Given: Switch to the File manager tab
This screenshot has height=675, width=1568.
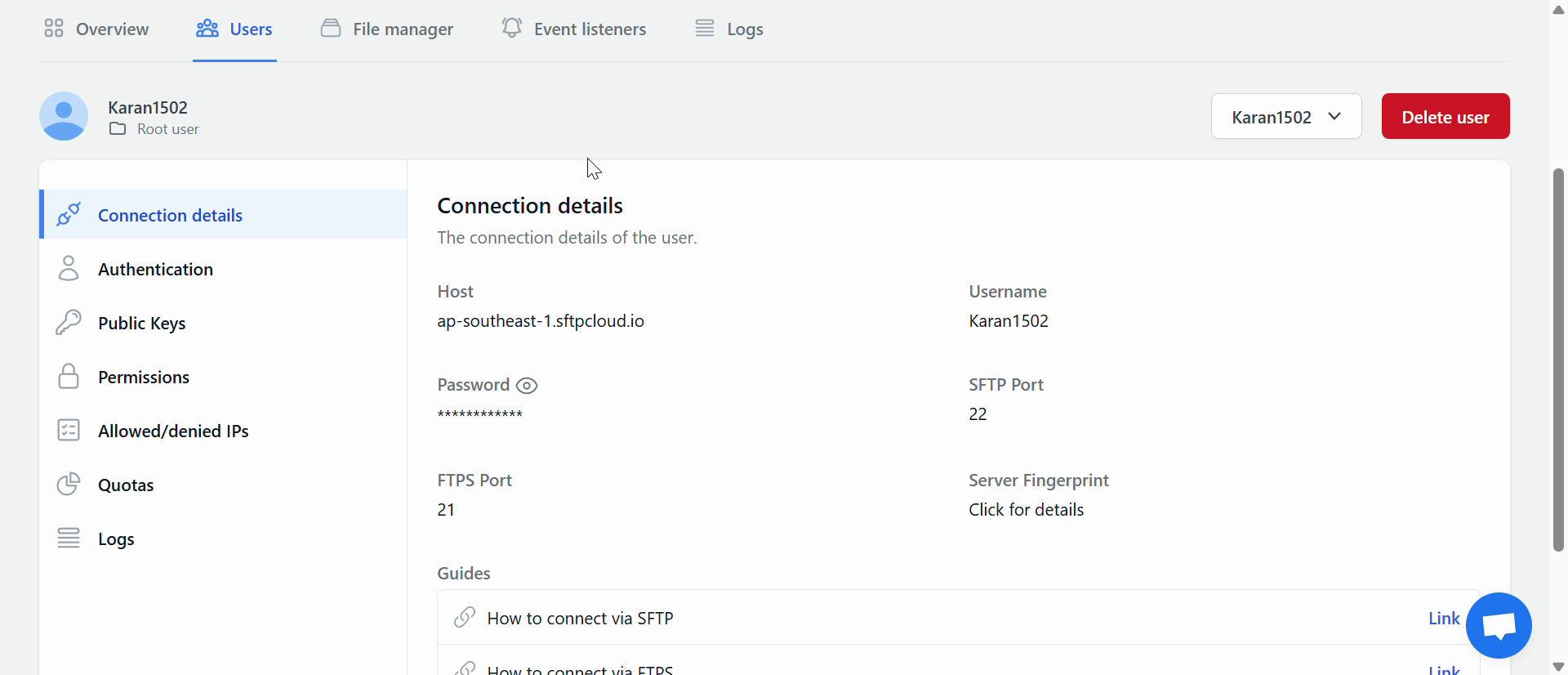Looking at the screenshot, I should click(387, 29).
